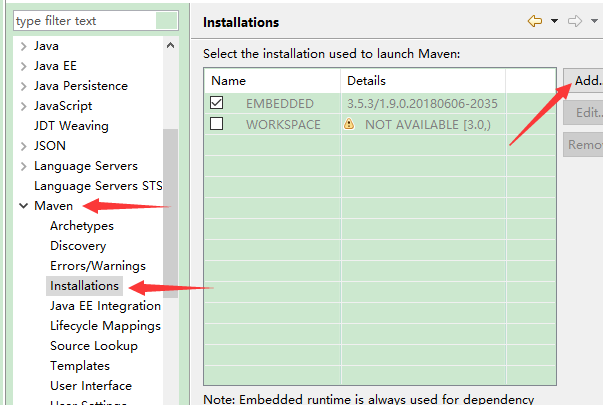Screen dimensions: 603x405
Task: Click the Details column header
Action: pyautogui.click(x=423, y=81)
